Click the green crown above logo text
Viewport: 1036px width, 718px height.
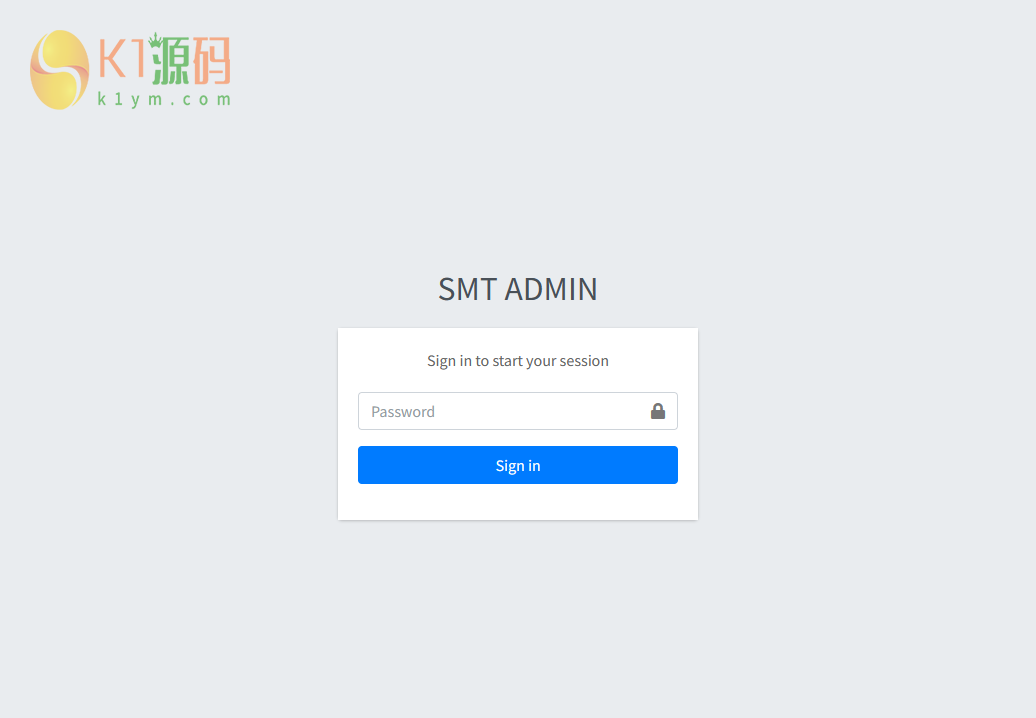[155, 40]
